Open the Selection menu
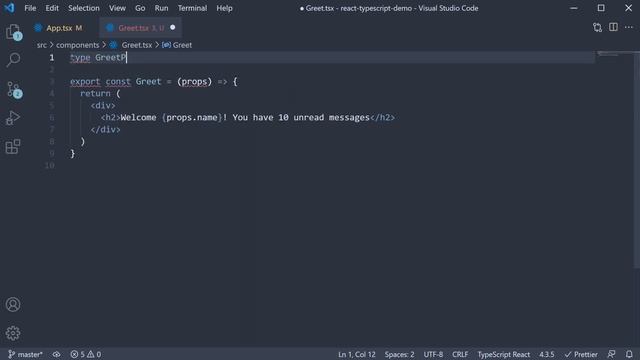640x360 pixels. tap(84, 8)
